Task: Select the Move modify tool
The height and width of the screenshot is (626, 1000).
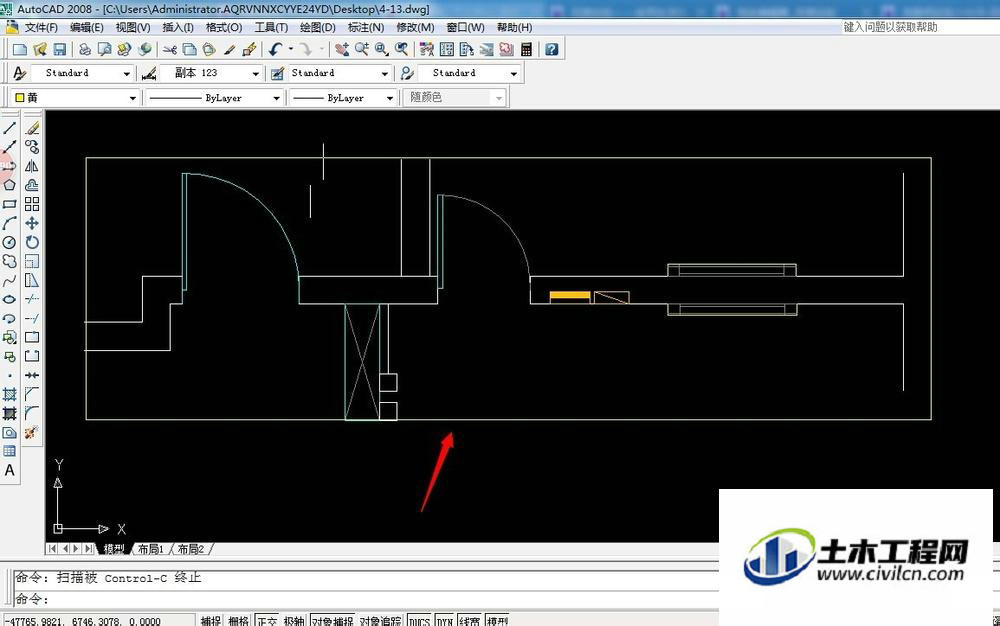Action: tap(32, 223)
